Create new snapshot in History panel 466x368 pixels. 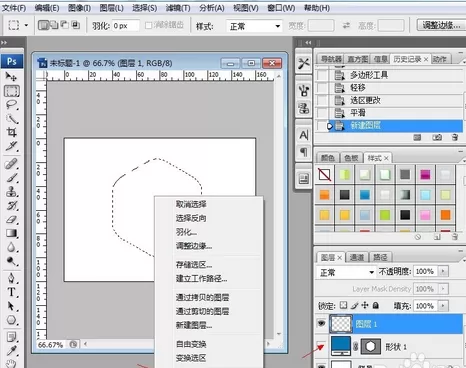click(437, 137)
